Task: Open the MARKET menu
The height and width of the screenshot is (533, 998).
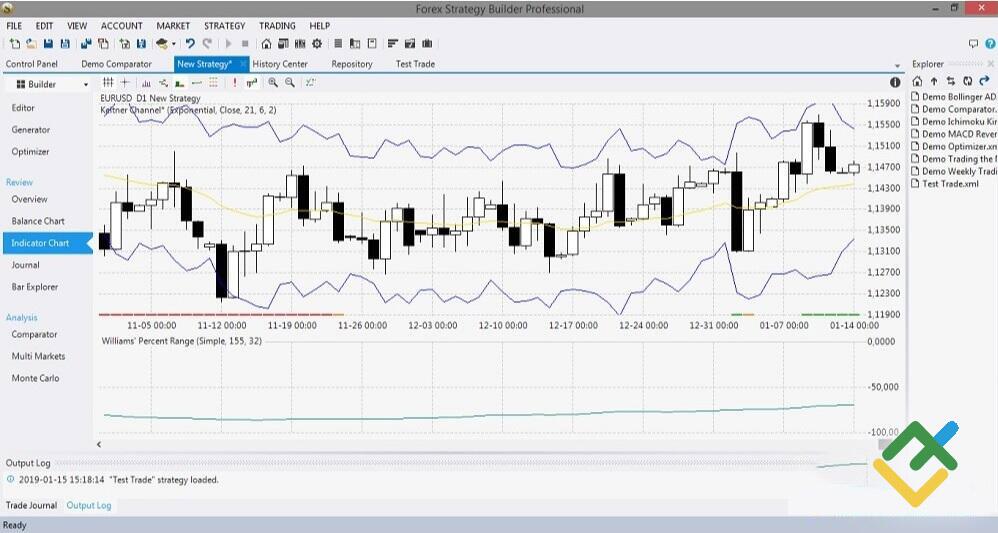Action: click(x=173, y=26)
